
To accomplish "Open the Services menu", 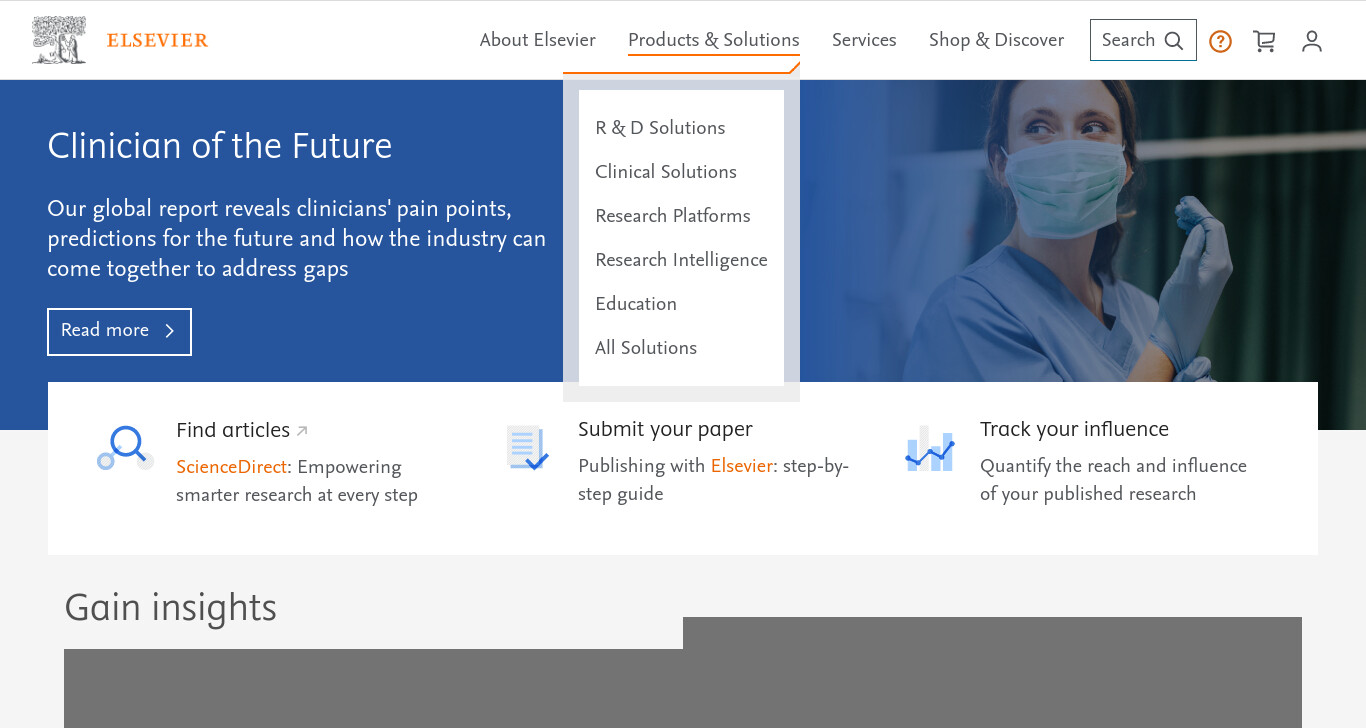I will (864, 40).
